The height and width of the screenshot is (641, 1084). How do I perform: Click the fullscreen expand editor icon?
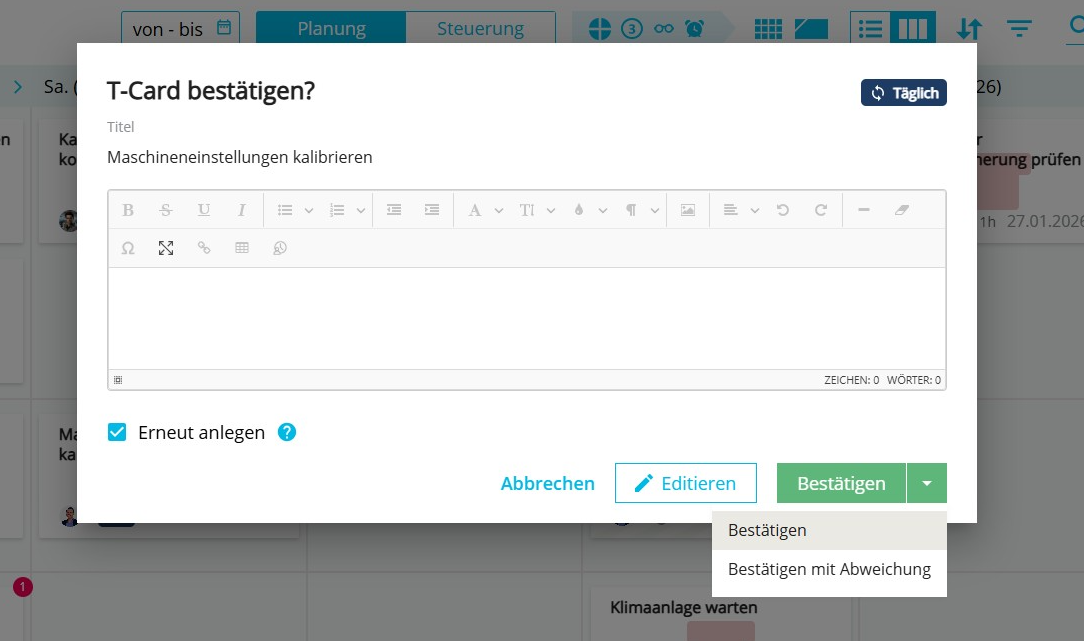coord(166,248)
